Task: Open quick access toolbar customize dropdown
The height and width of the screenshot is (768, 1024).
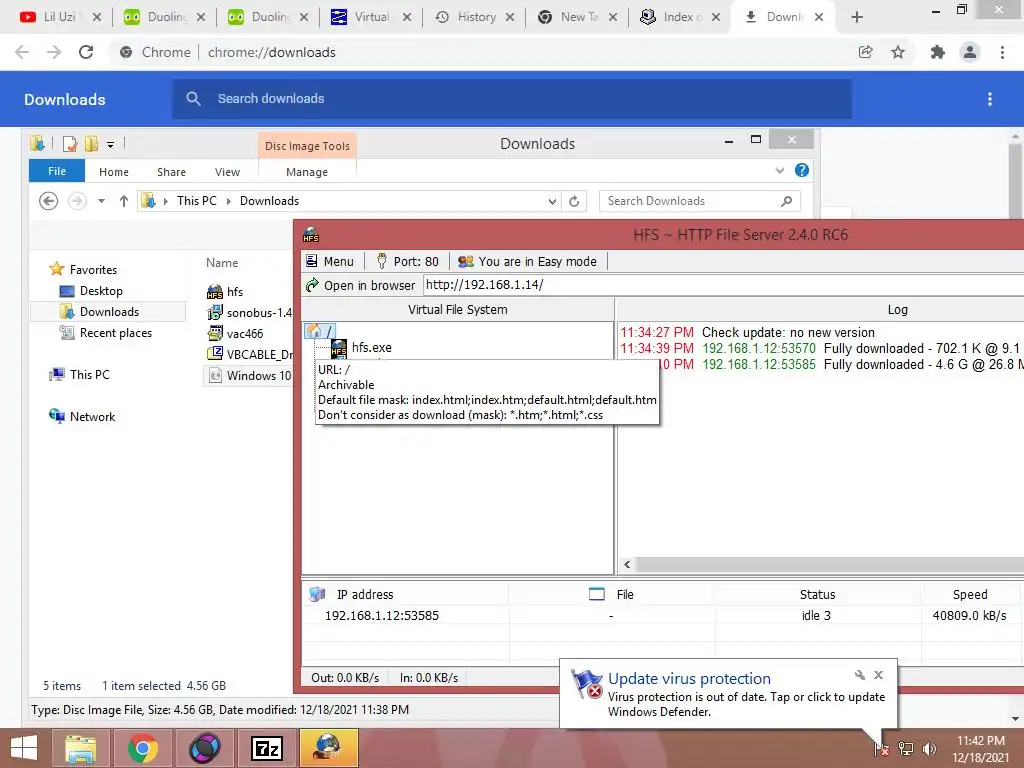Action: pos(110,144)
